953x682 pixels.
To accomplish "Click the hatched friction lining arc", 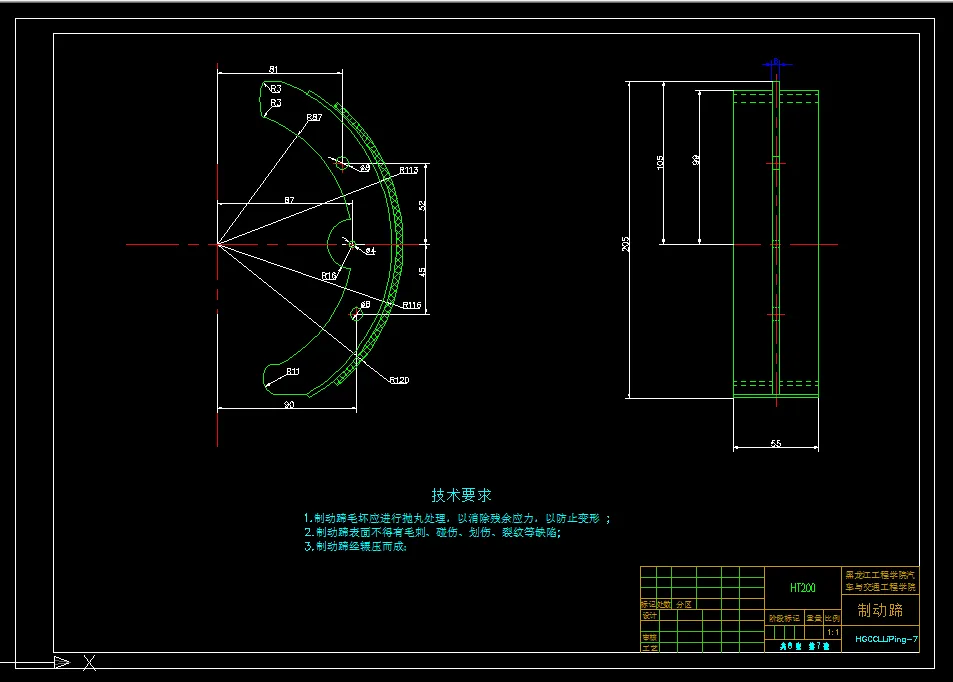I will [x=397, y=243].
